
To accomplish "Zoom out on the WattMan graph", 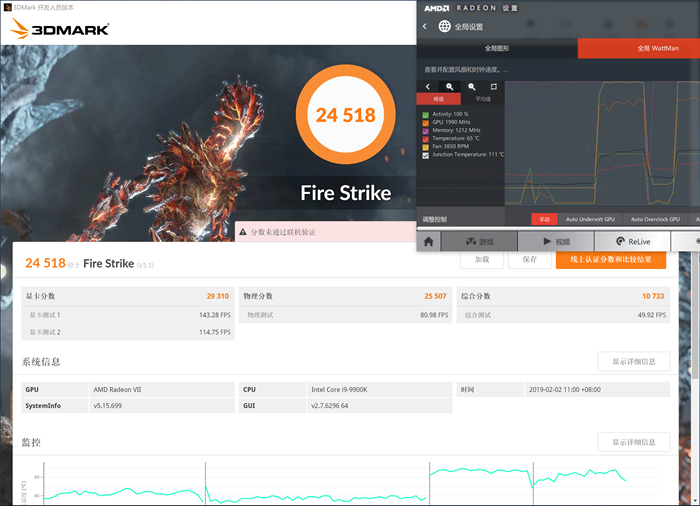I will [x=471, y=87].
